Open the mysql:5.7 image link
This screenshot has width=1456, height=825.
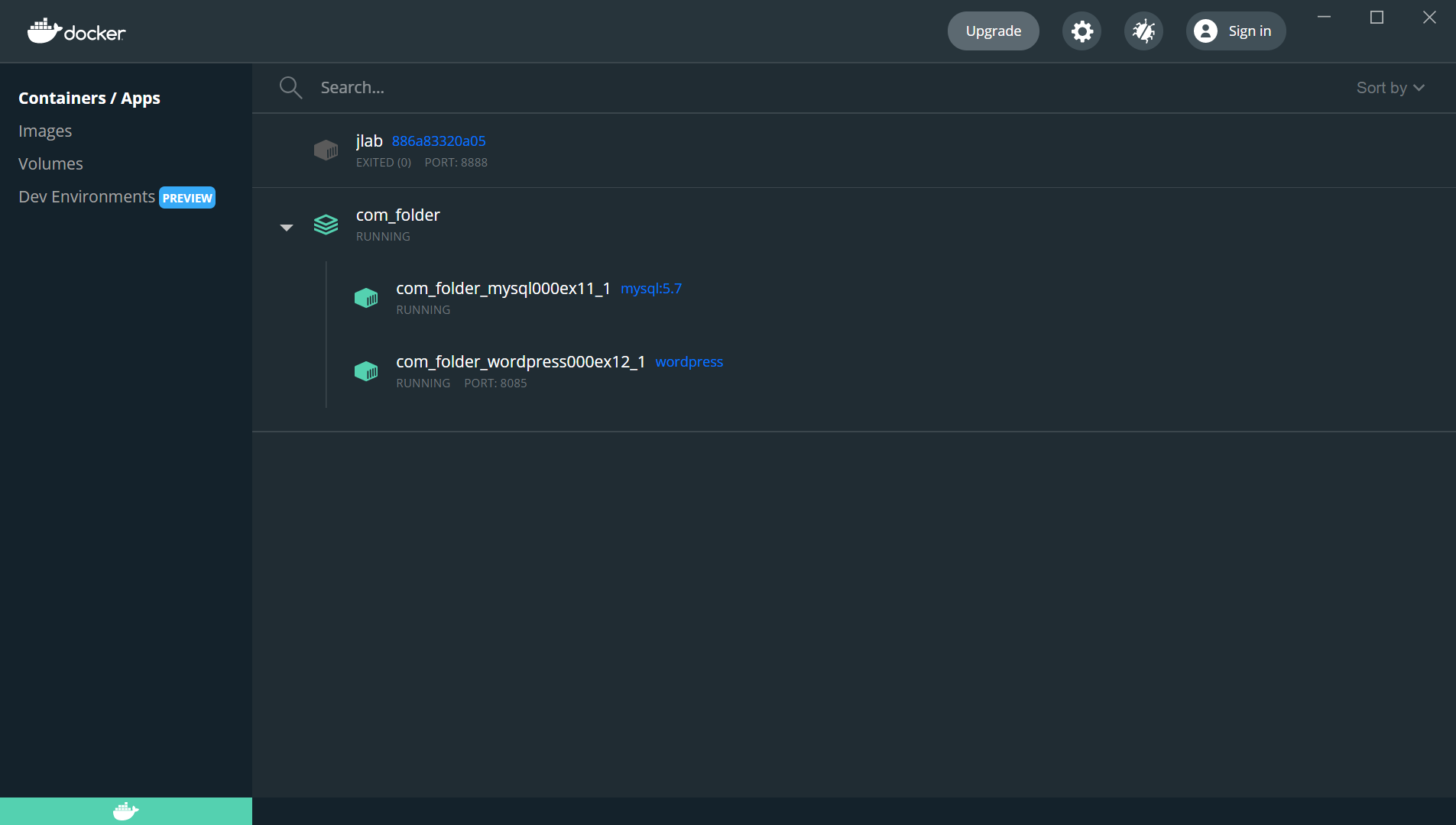click(x=651, y=288)
